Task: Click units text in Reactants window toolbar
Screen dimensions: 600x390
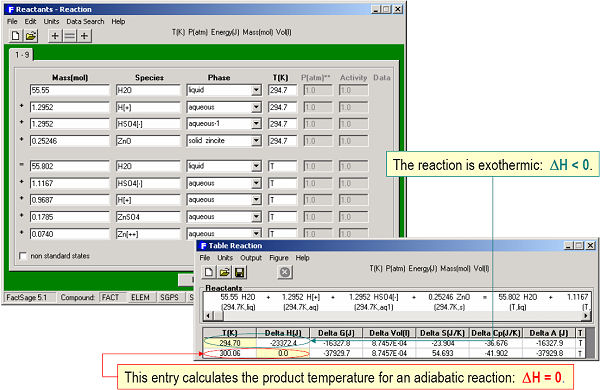Action: click(232, 33)
